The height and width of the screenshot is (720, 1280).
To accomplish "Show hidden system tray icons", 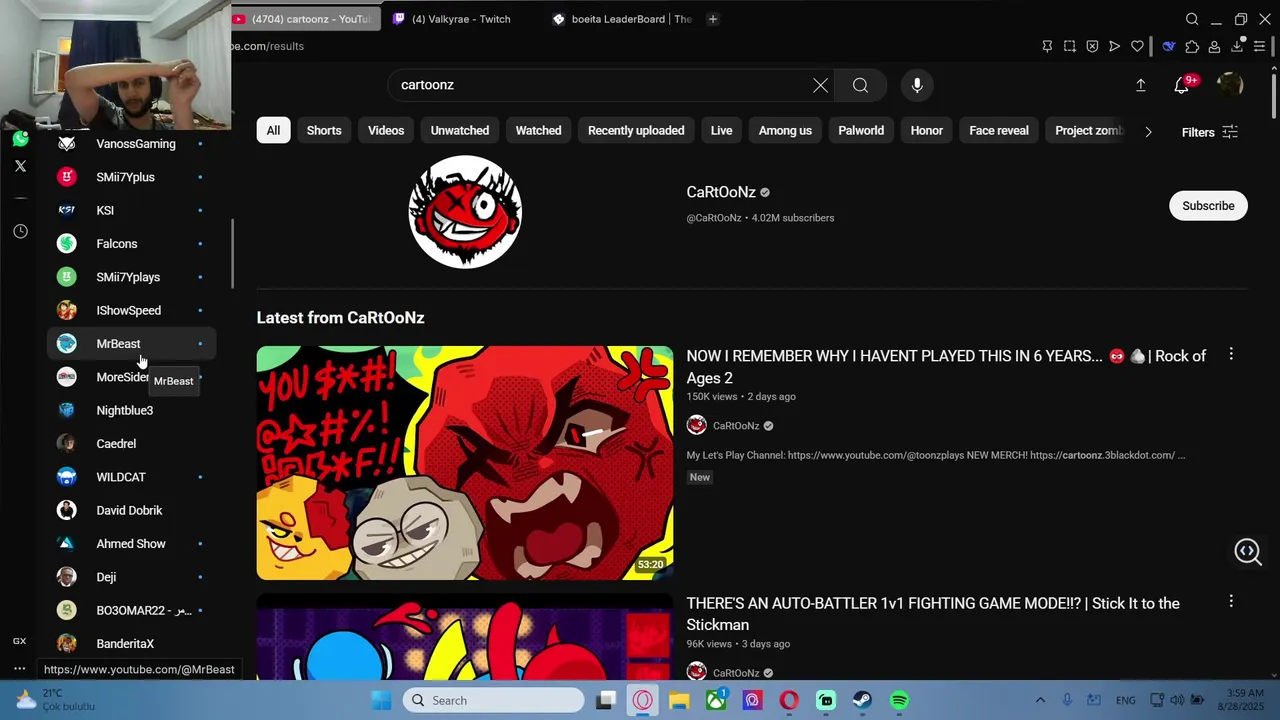I will tap(1040, 700).
